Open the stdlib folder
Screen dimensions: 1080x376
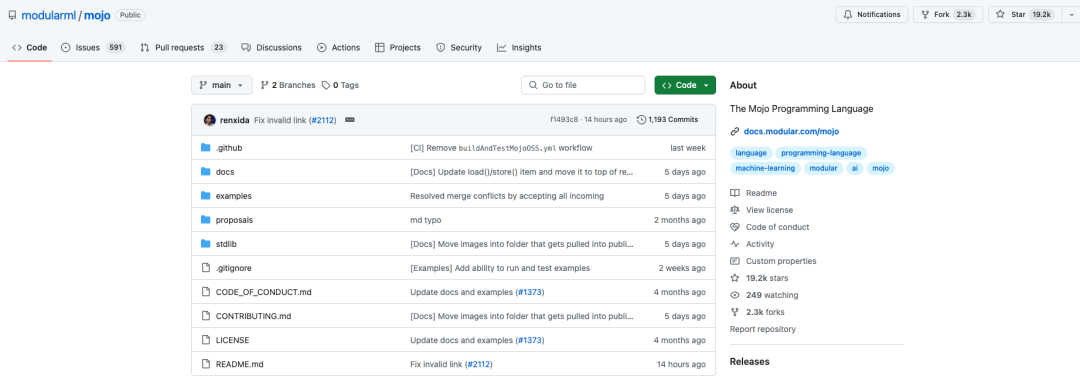coord(227,244)
